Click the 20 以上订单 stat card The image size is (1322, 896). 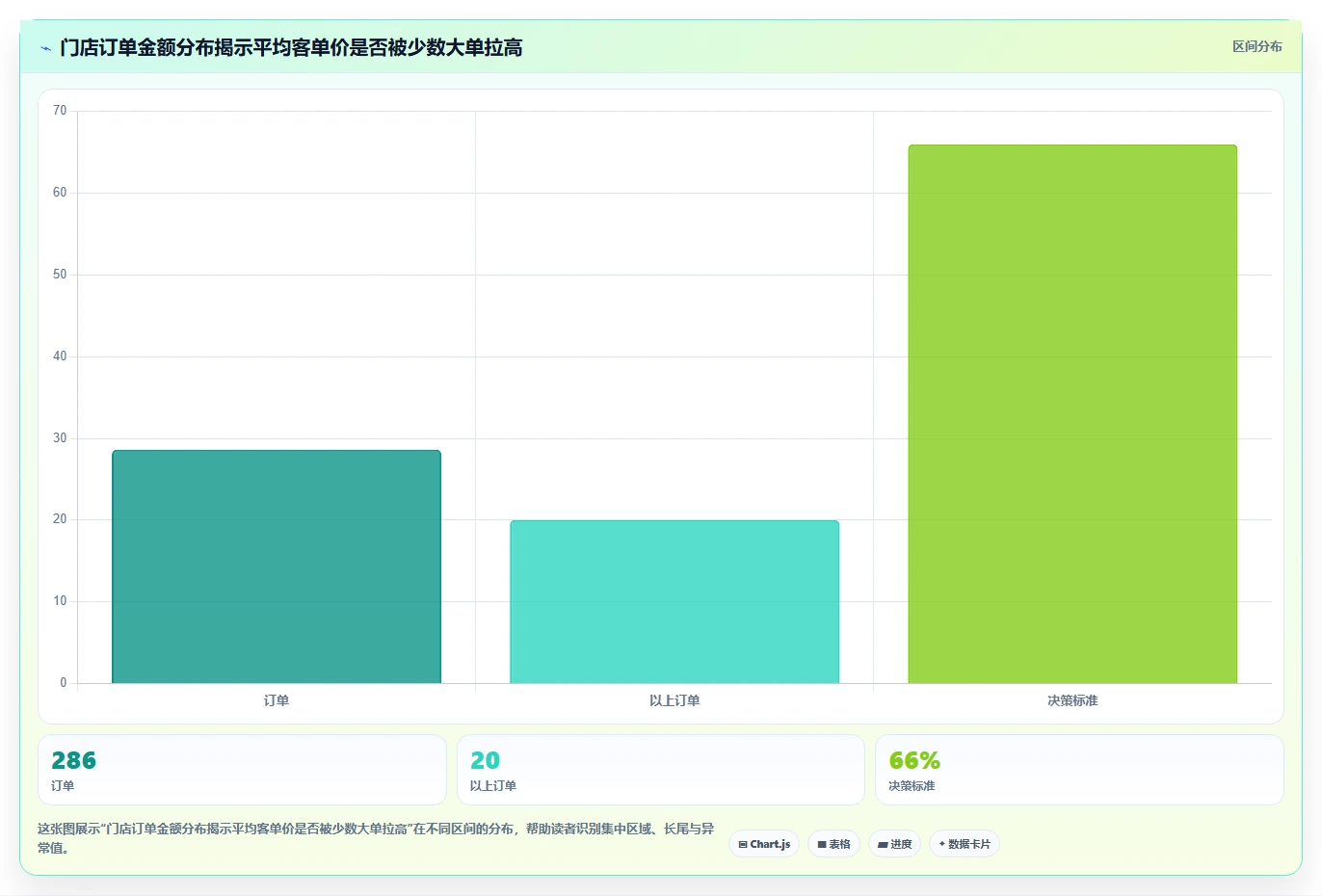660,770
